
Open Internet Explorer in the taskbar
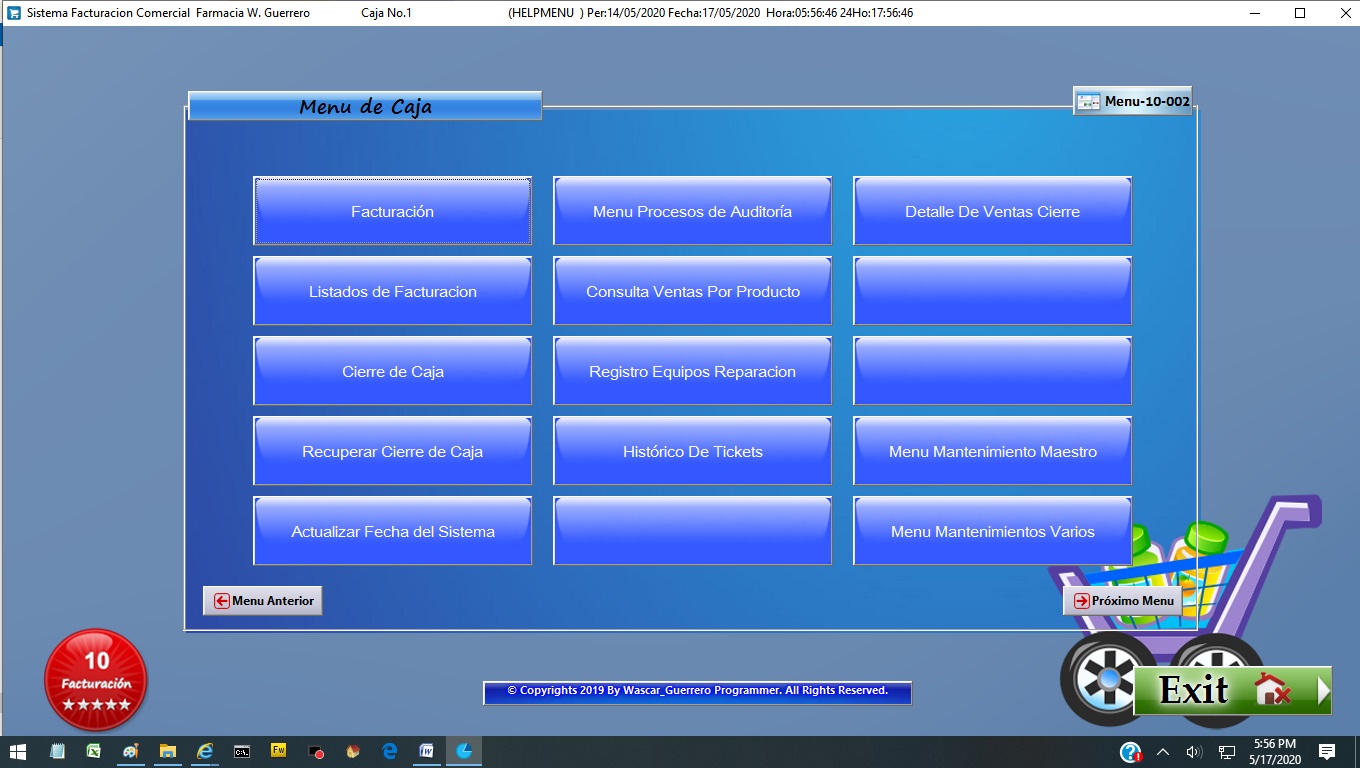click(x=205, y=751)
